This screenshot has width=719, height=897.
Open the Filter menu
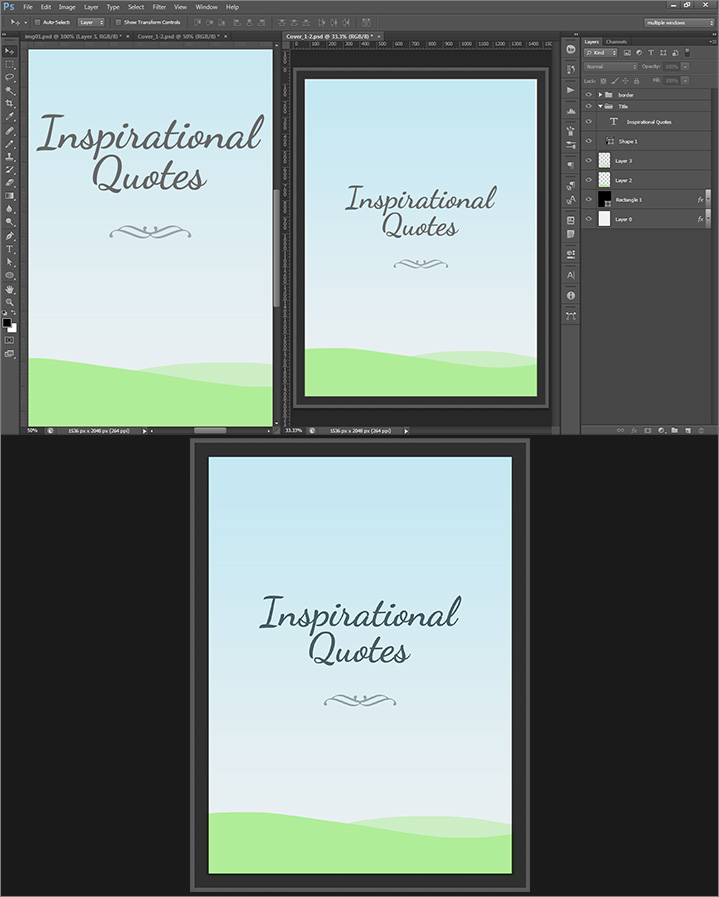pyautogui.click(x=159, y=7)
